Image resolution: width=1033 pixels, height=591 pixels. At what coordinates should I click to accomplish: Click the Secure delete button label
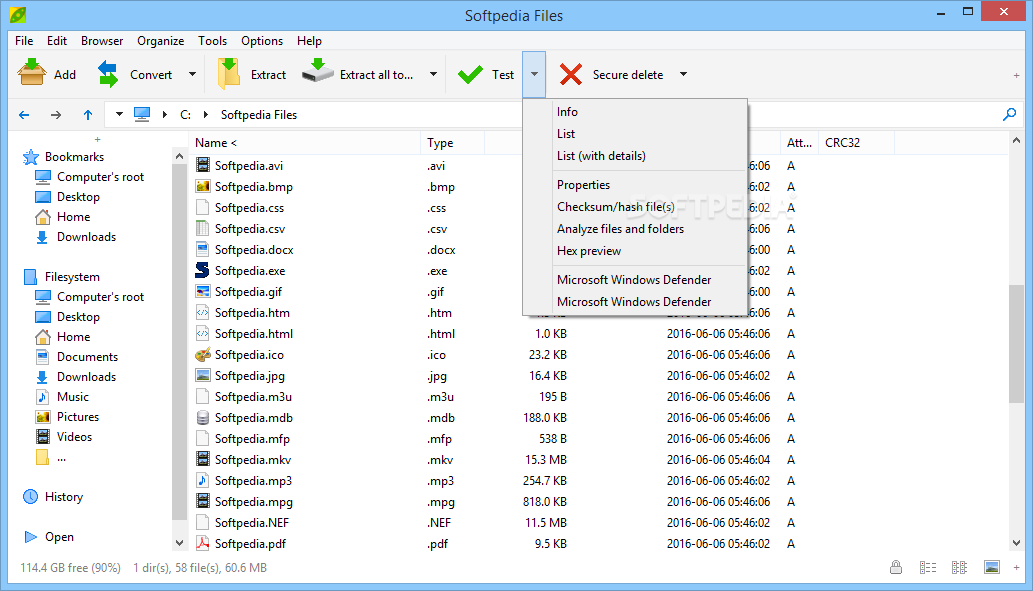628,75
